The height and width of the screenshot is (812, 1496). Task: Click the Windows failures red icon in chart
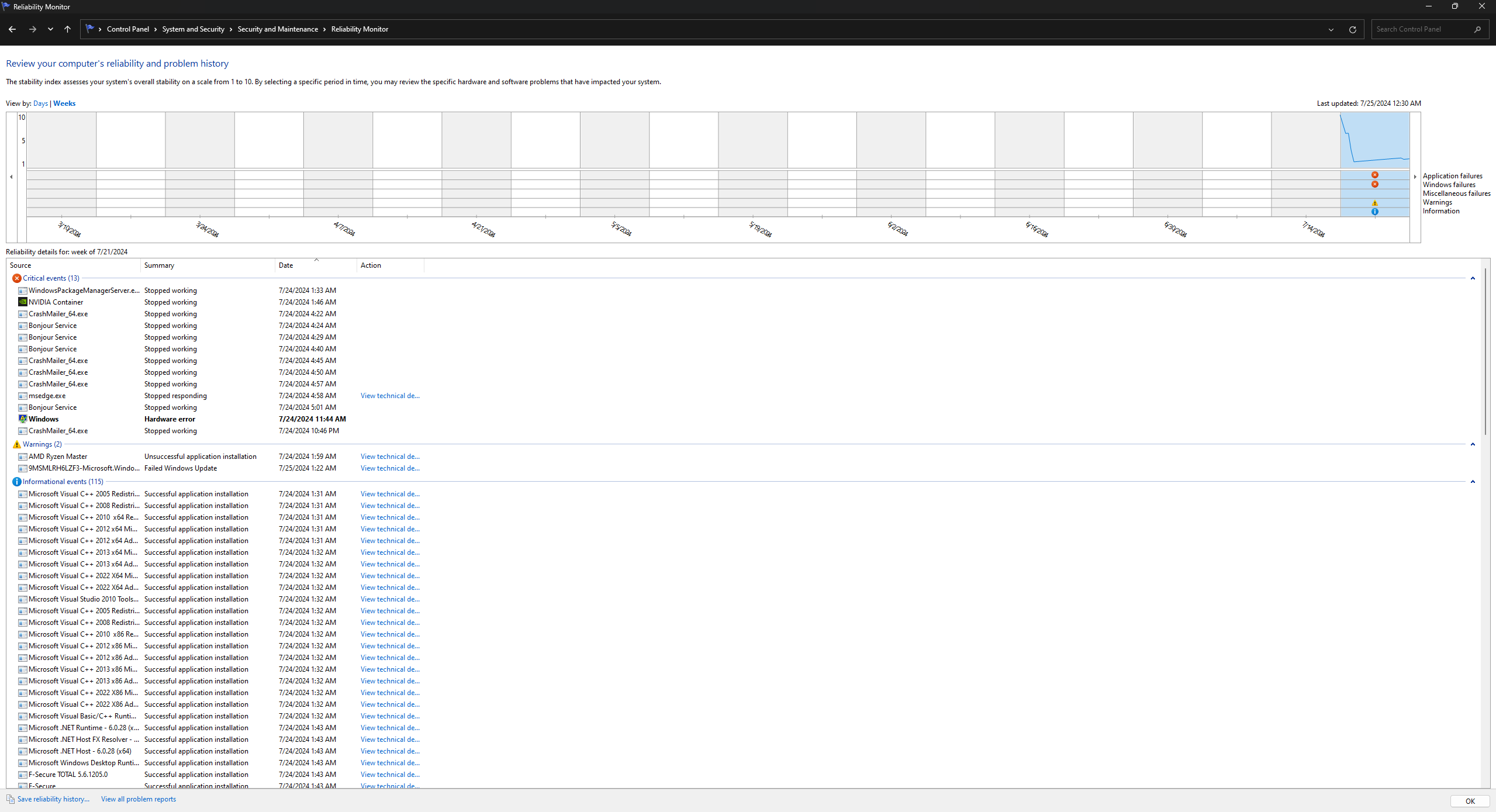(1375, 184)
